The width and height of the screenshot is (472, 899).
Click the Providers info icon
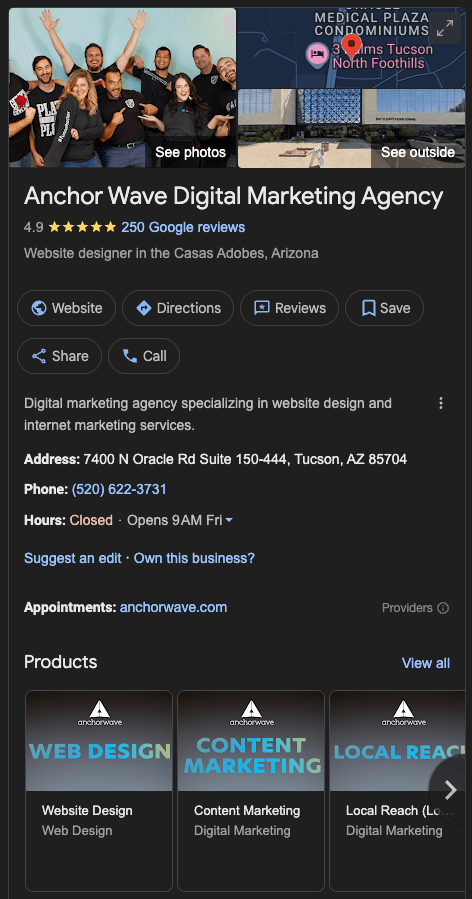[443, 608]
